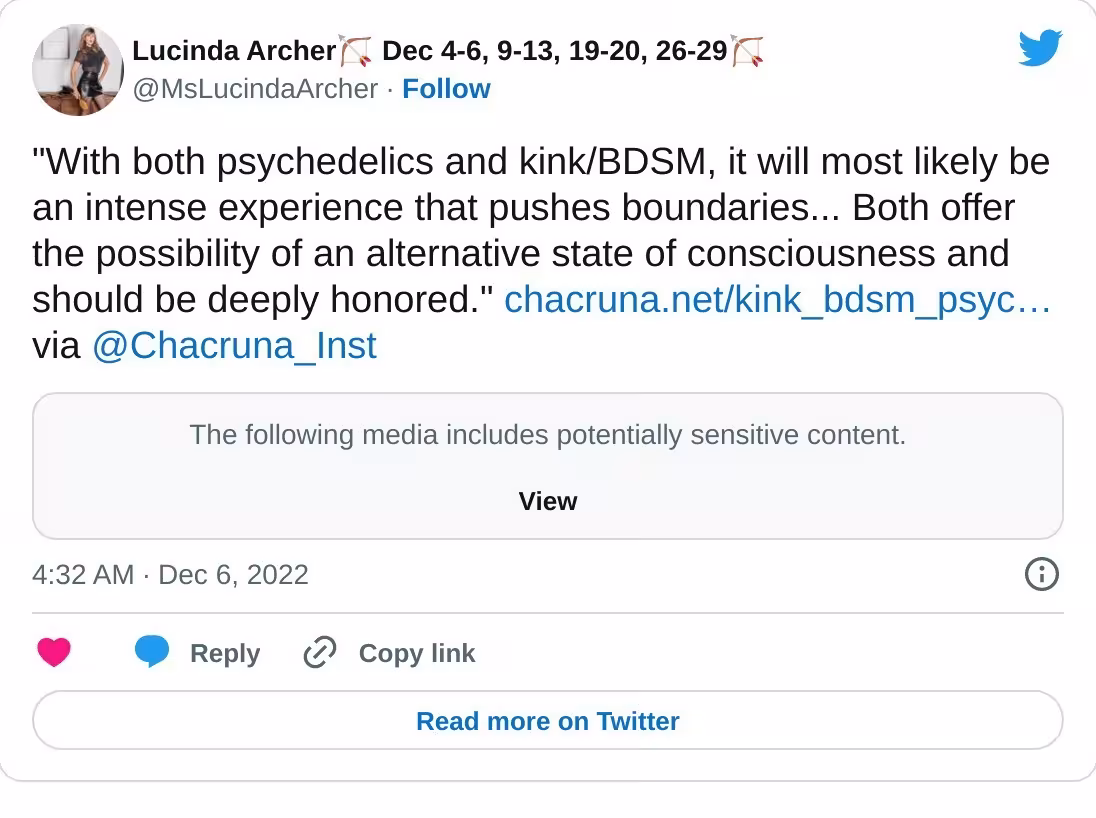Click the Lucinda Archer display name
The height and width of the screenshot is (818, 1096).
[234, 50]
